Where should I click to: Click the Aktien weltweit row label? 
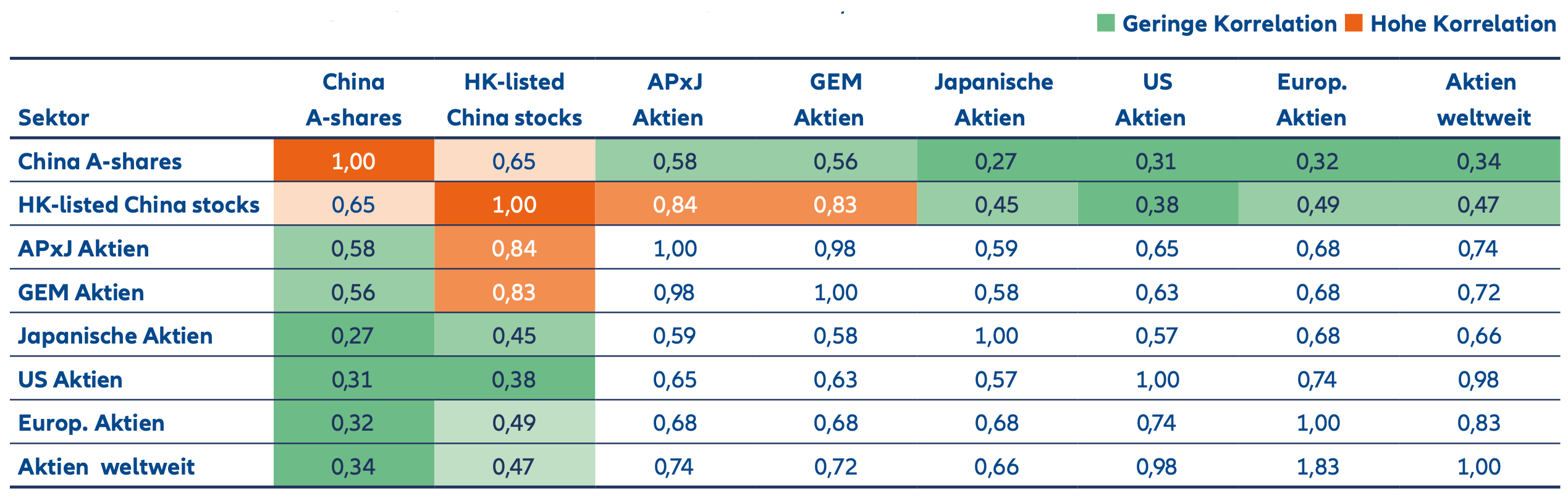tap(106, 467)
